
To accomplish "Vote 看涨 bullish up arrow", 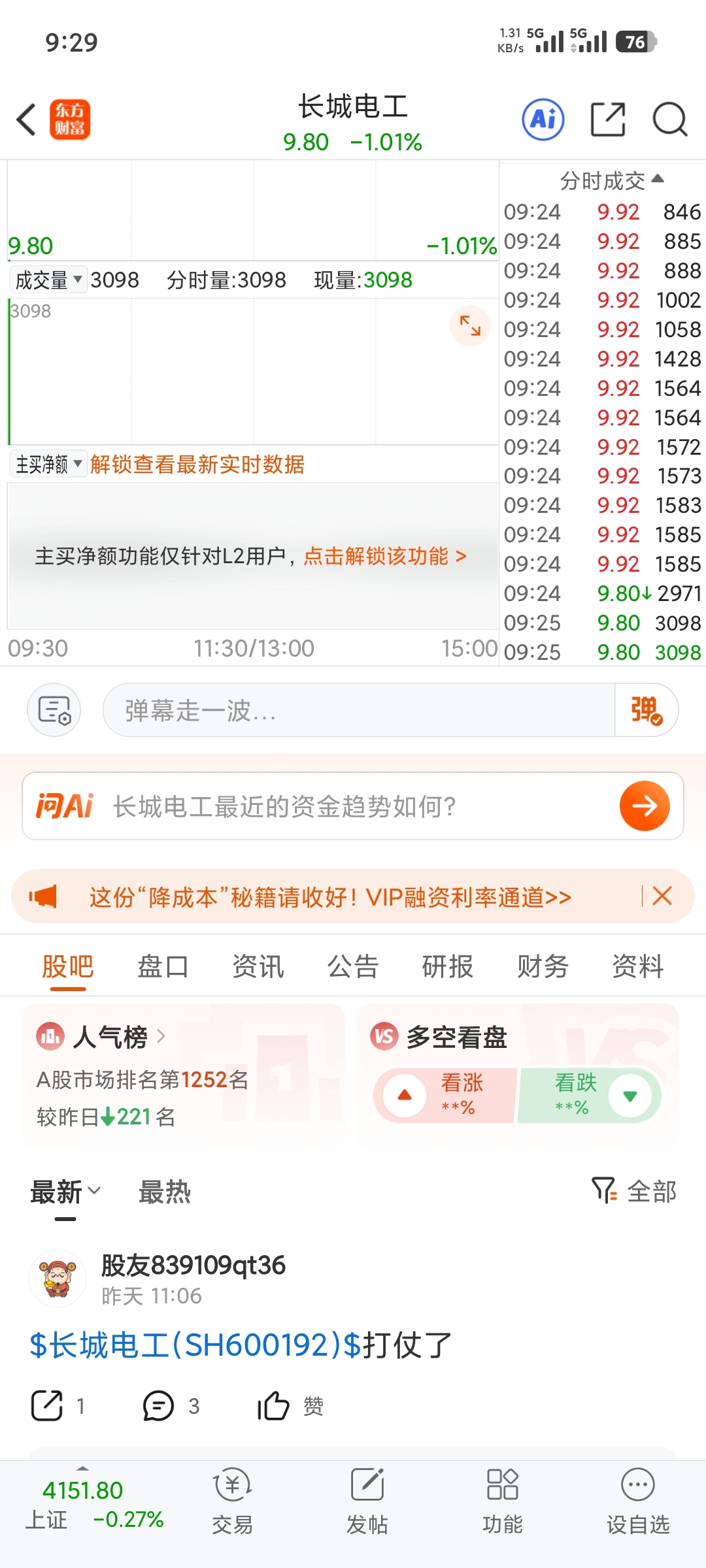I will (405, 1096).
